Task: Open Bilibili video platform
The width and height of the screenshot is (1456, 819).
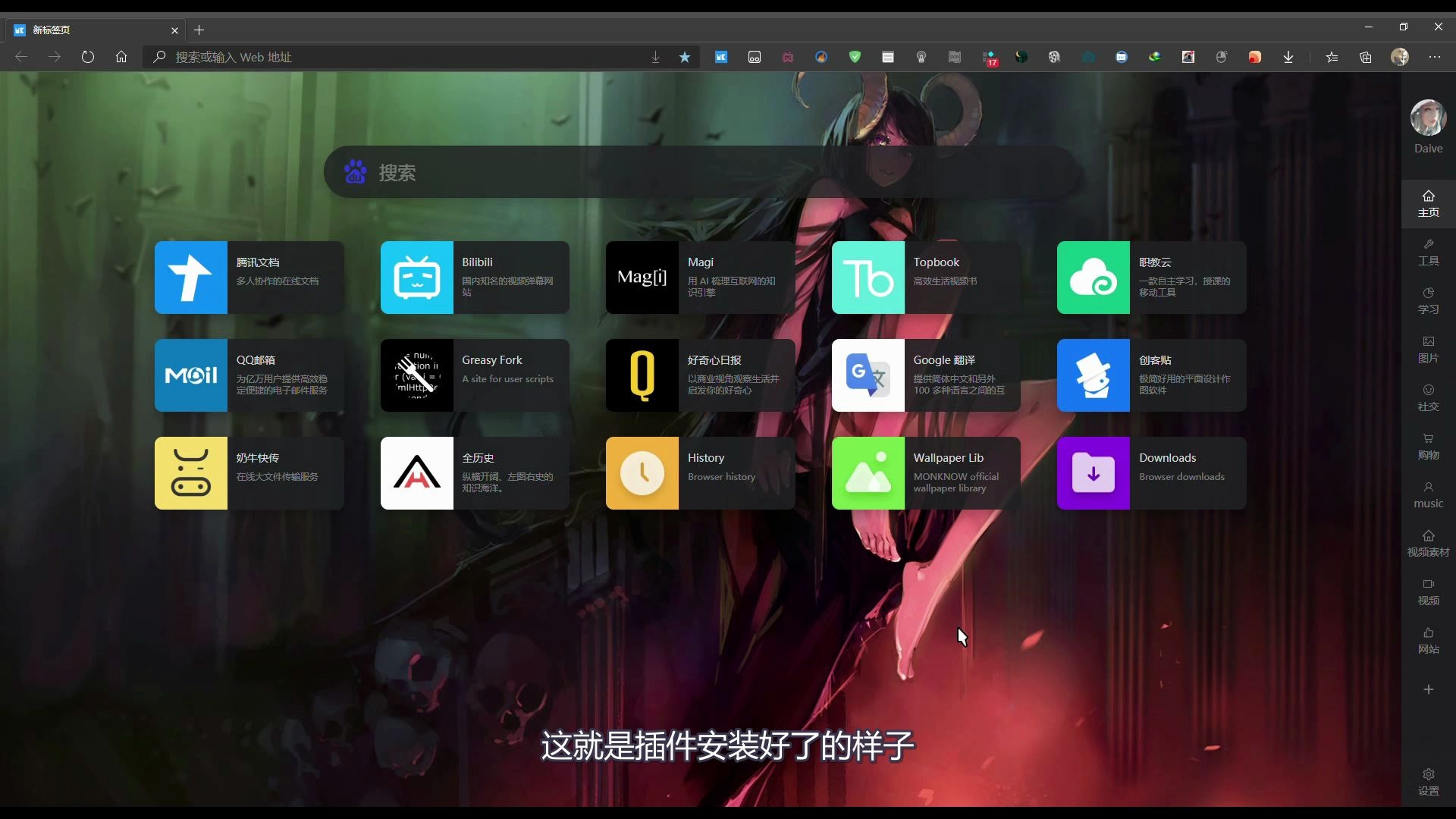Action: pyautogui.click(x=474, y=277)
